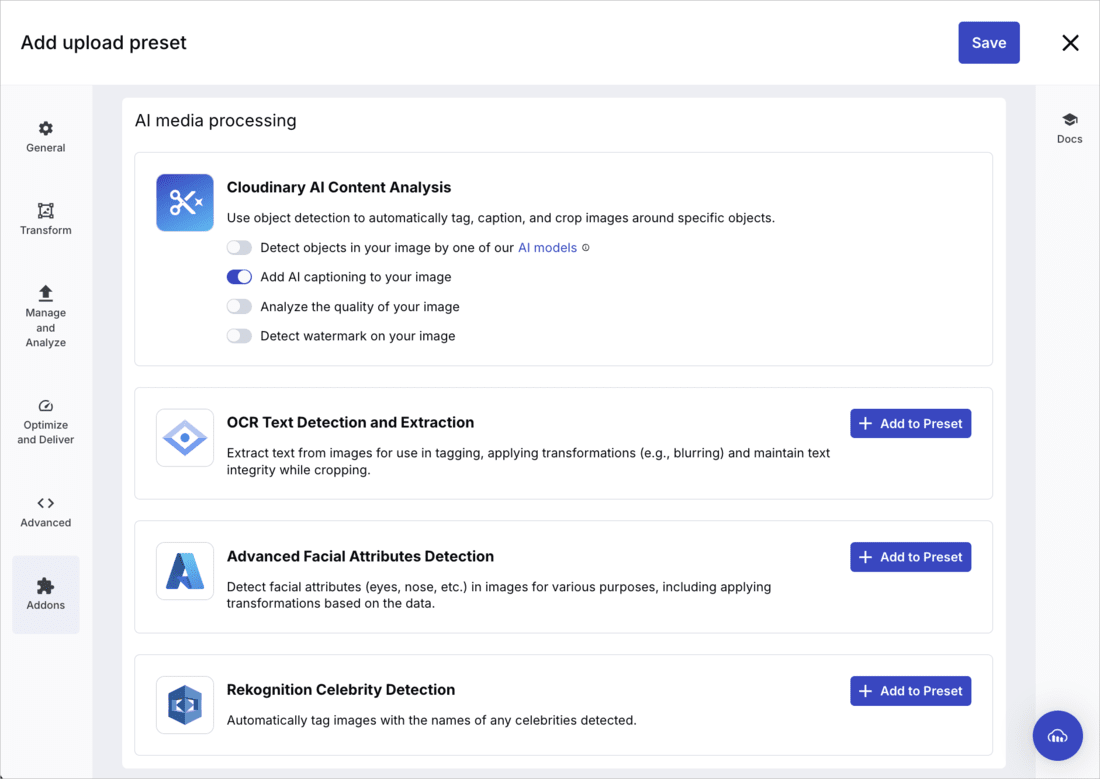Add Advanced Facial Attributes Detection to preset

pyautogui.click(x=911, y=557)
